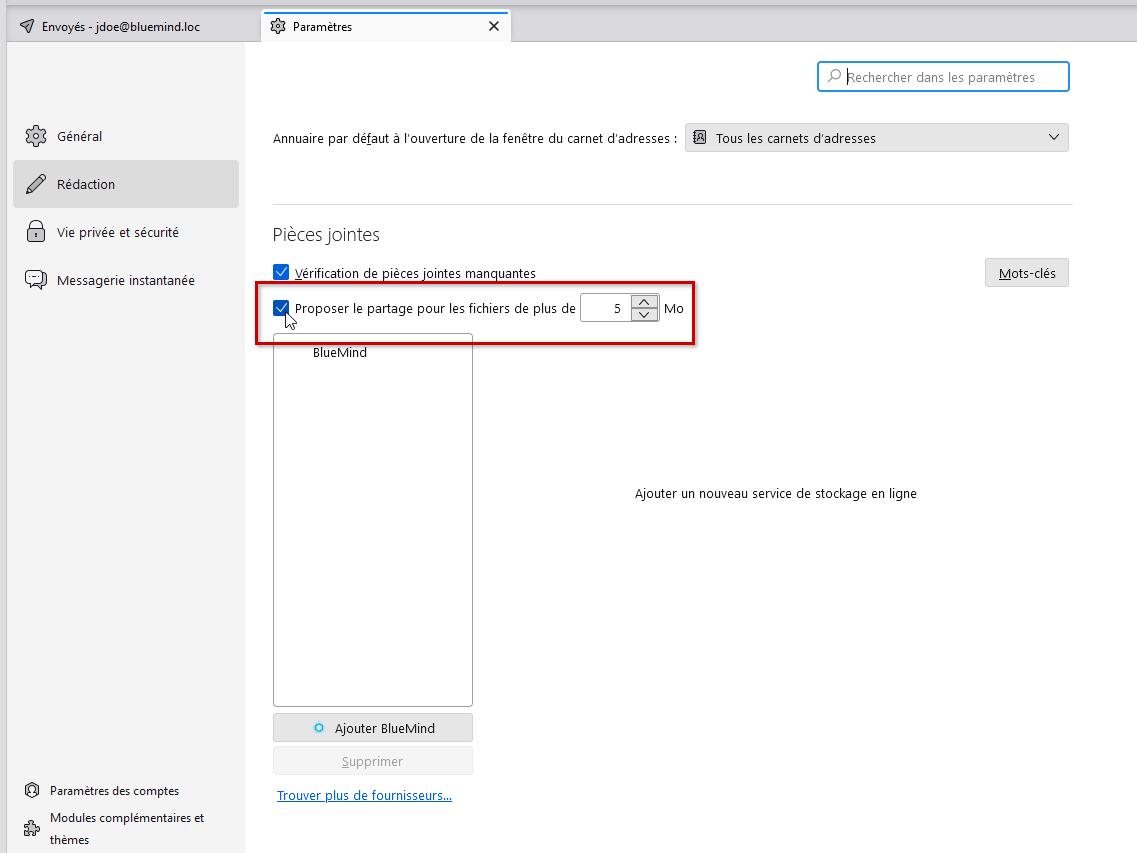Viewport: 1137px width, 853px height.
Task: Click the Rédaction pencil icon
Action: coord(36,184)
